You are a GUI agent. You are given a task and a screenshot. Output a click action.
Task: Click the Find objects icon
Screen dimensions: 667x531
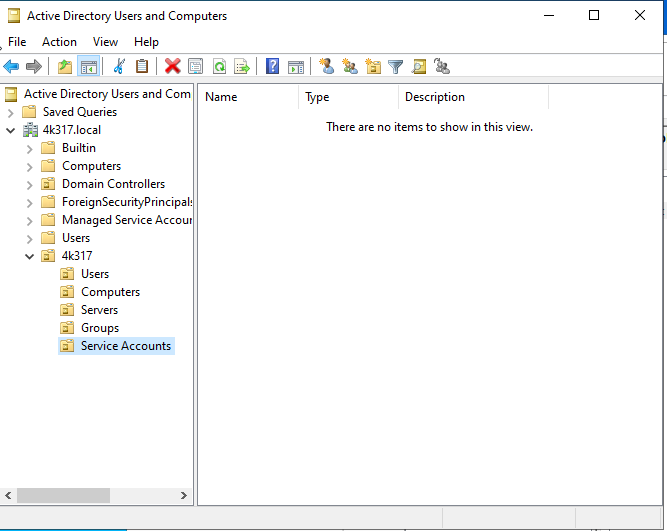coord(419,67)
